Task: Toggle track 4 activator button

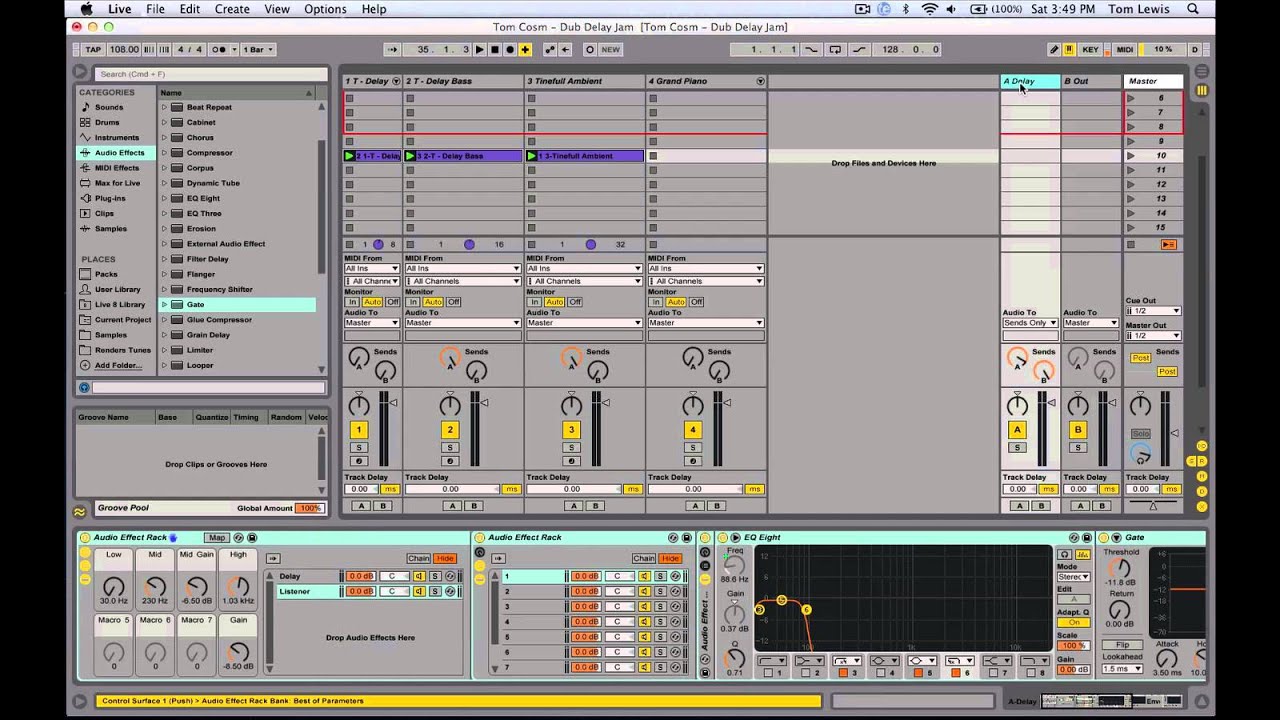Action: click(x=692, y=430)
